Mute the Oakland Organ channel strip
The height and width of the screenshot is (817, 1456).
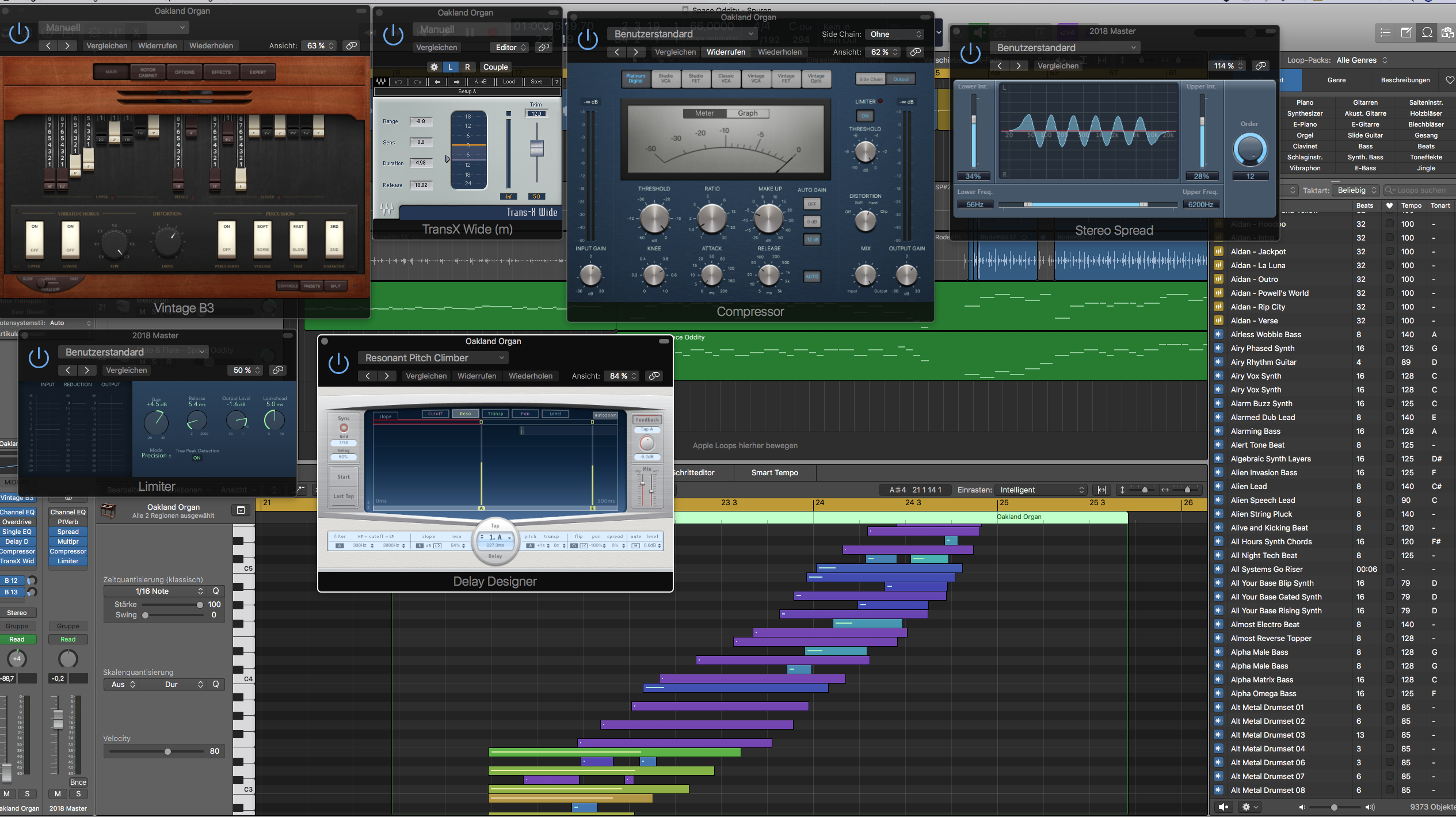pos(7,793)
